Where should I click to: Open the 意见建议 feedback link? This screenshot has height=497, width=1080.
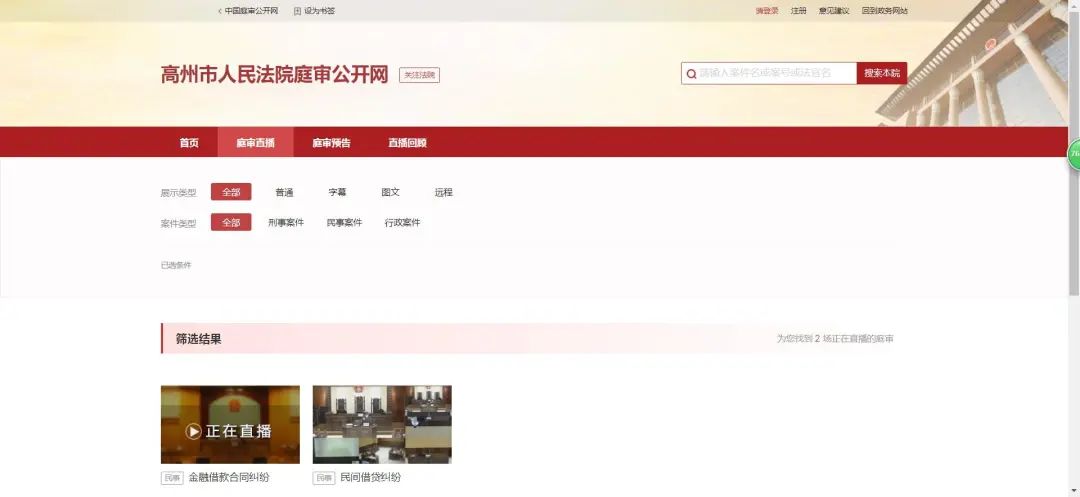tap(833, 11)
